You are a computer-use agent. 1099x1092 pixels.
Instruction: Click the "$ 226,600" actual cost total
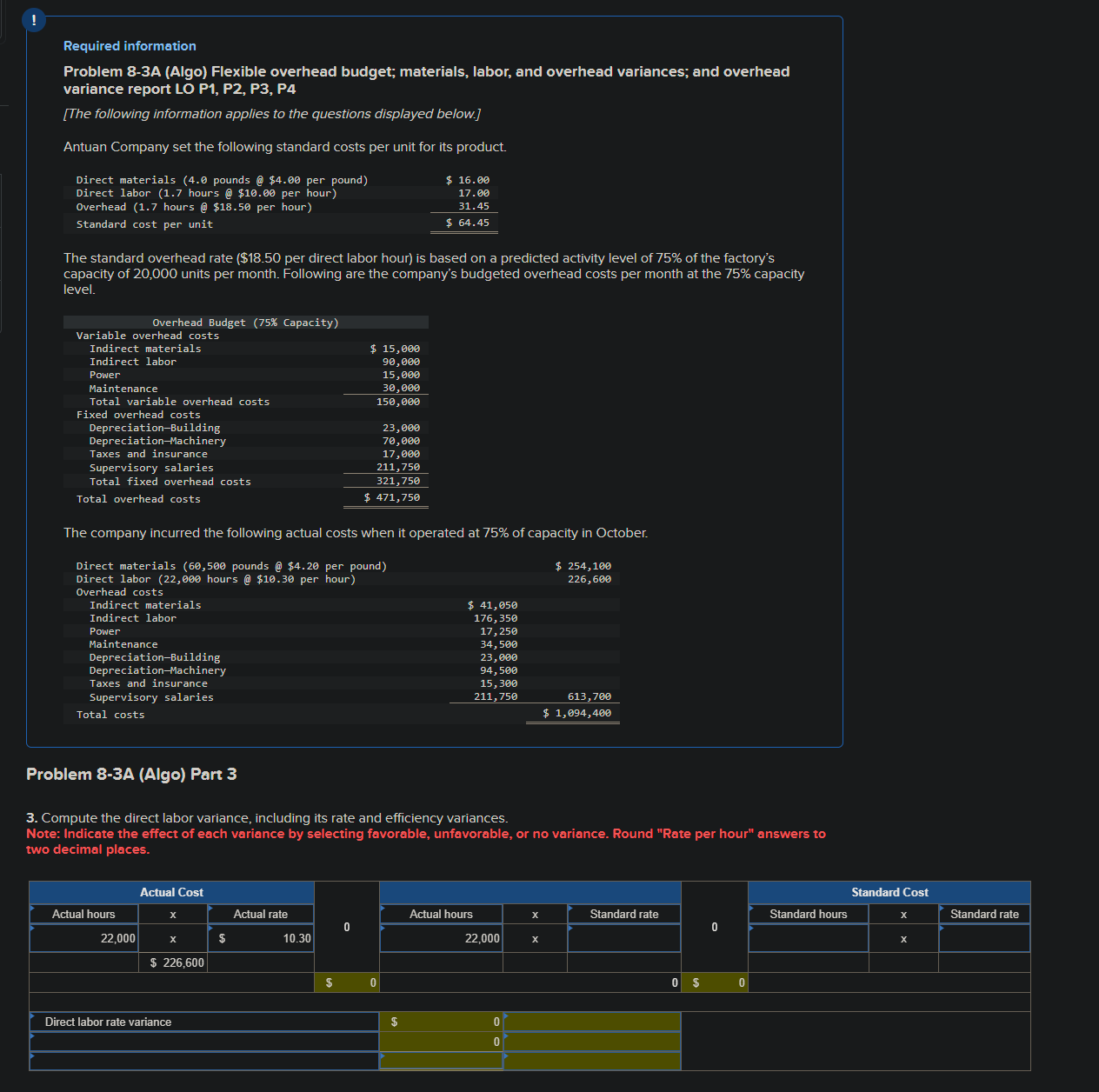177,962
